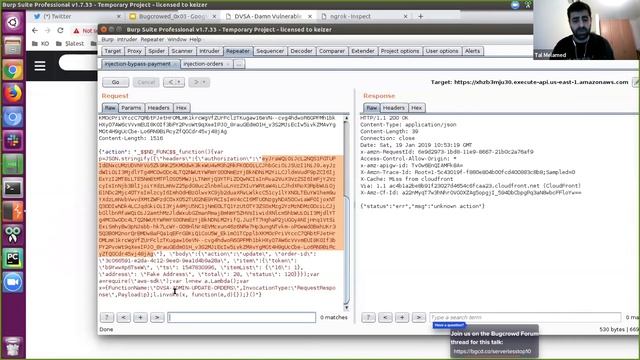Launch Firefox from the dock
The width and height of the screenshot is (640, 360).
[13, 94]
